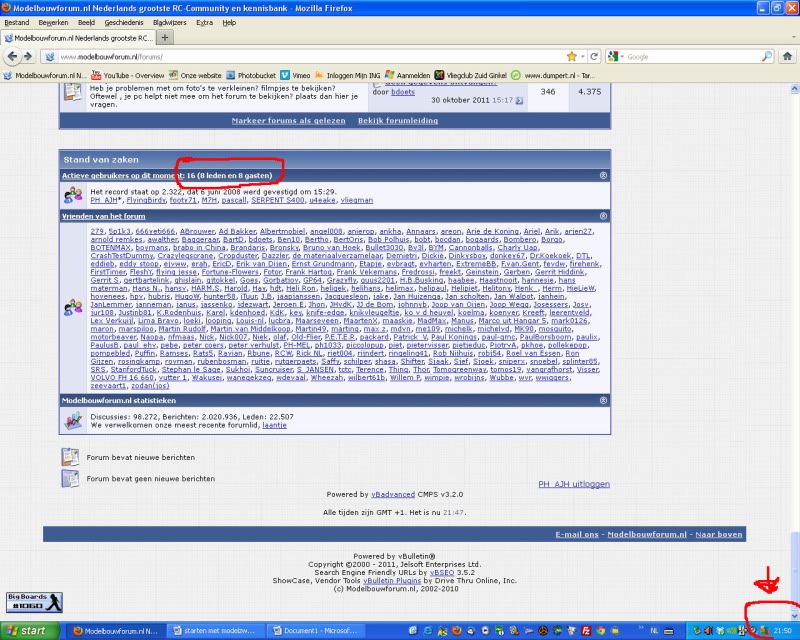Open the Extra menu
Image resolution: width=800 pixels, height=640 pixels.
[x=205, y=22]
